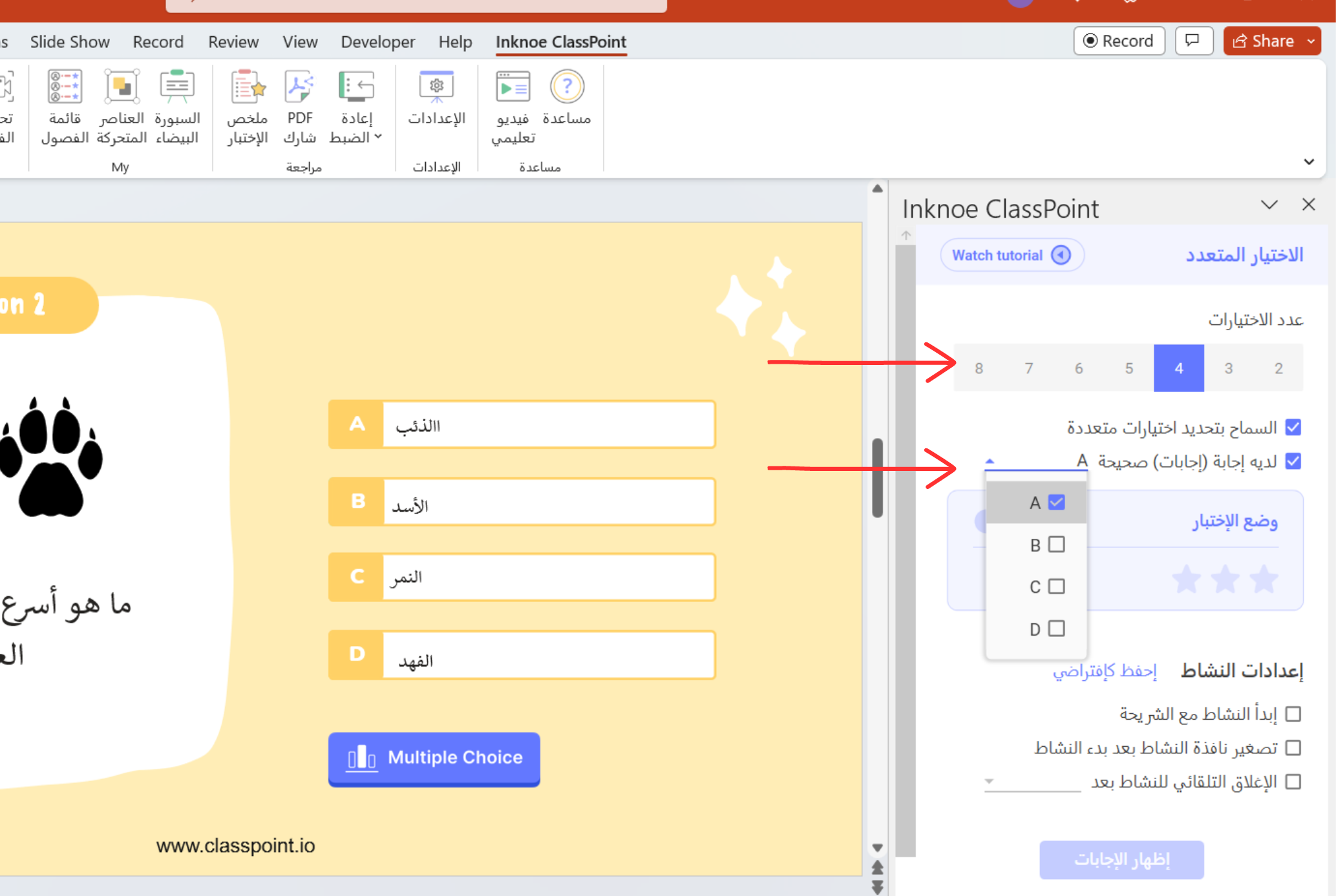
Task: Click the Multiple Choice button on slide
Action: pyautogui.click(x=434, y=758)
